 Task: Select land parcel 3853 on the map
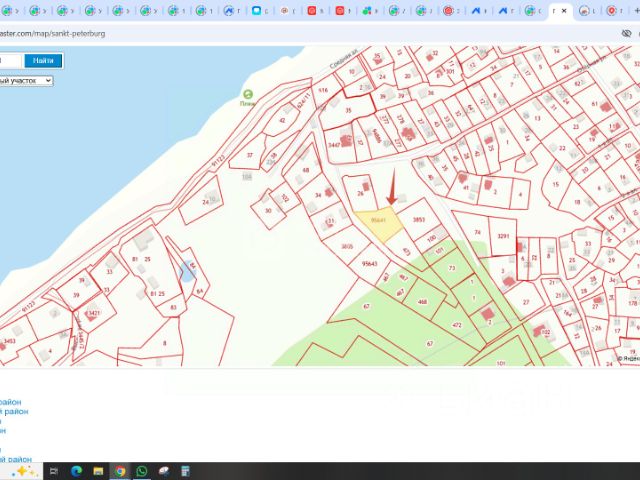click(419, 220)
